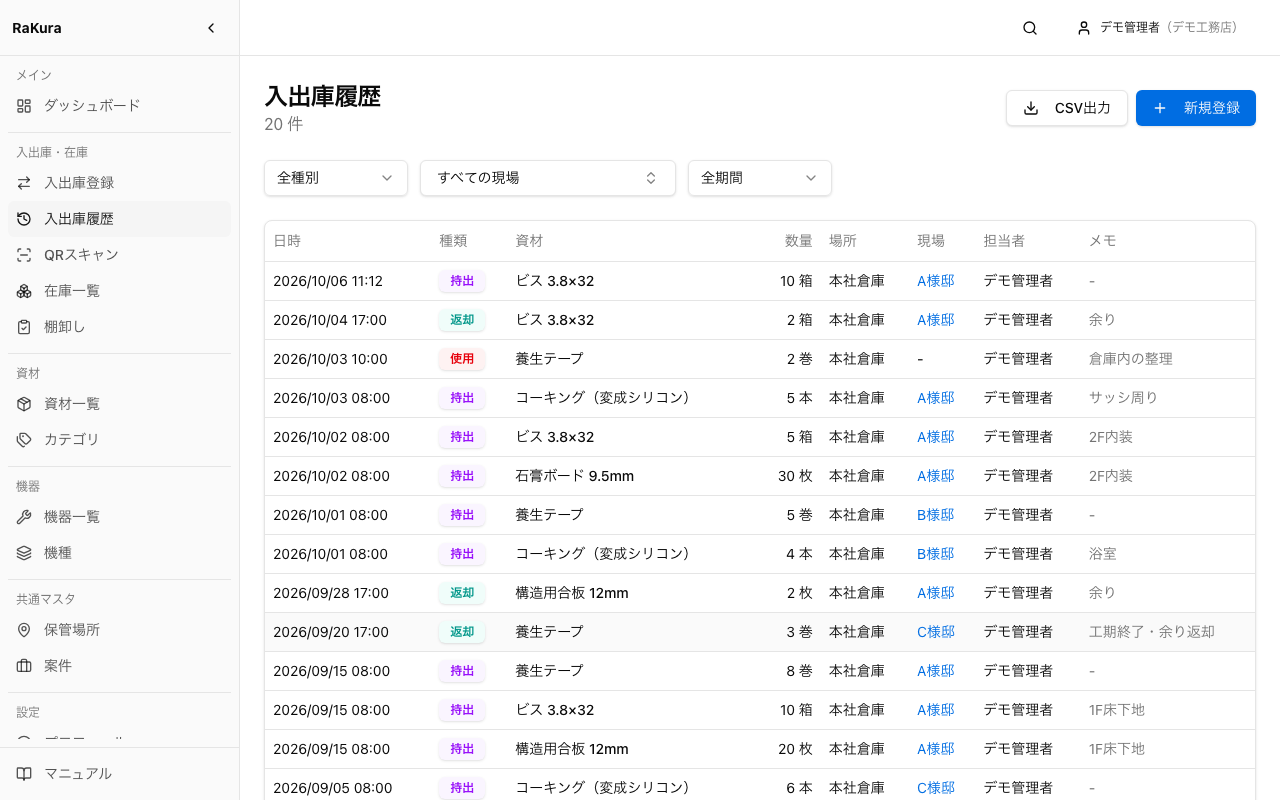
Task: Go to ダッシュボード in the sidebar
Action: coord(119,105)
